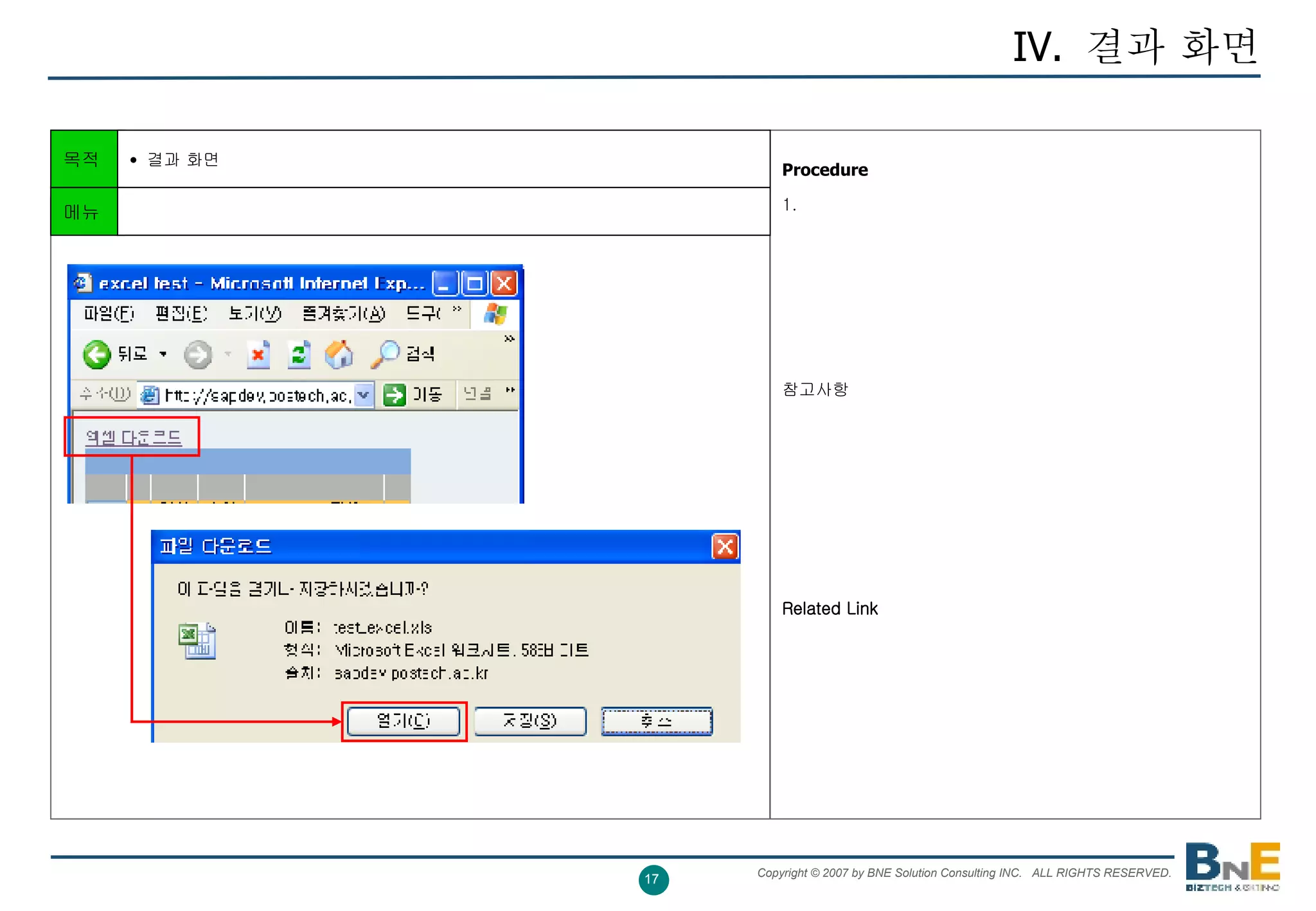Viewport: 1316px width, 911px height.
Task: Expand the menu bar overflow chevron
Action: click(x=457, y=310)
